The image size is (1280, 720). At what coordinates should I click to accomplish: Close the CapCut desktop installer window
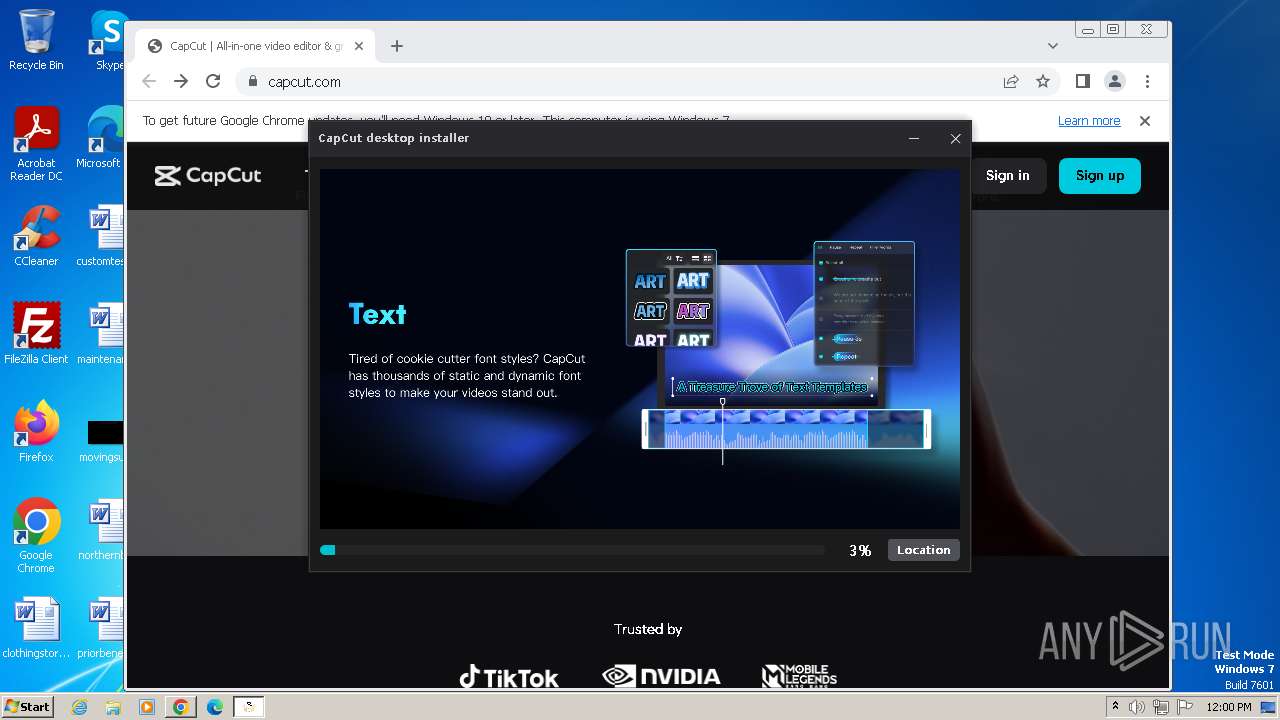coord(955,139)
